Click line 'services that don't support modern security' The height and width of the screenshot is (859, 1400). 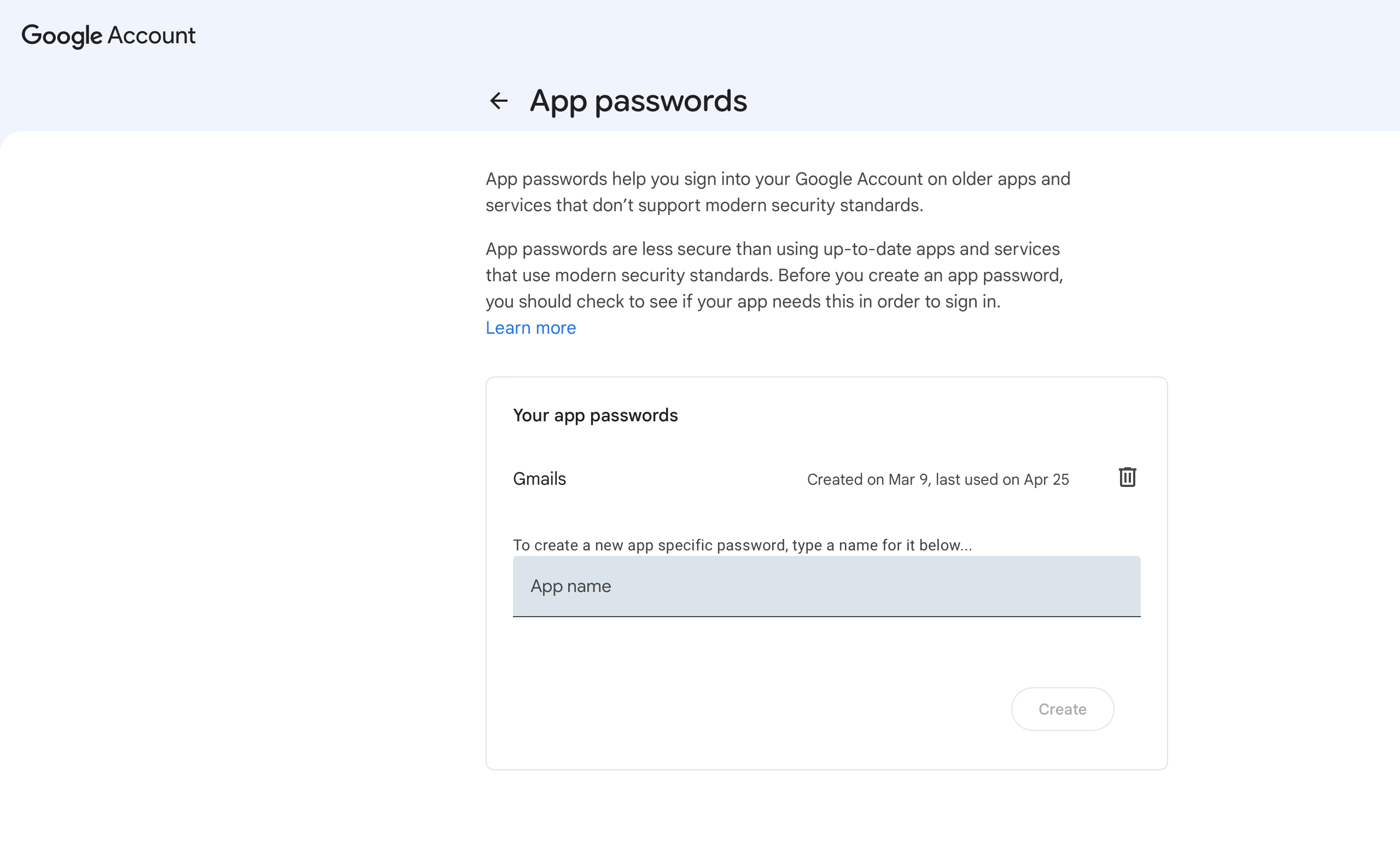pos(704,205)
